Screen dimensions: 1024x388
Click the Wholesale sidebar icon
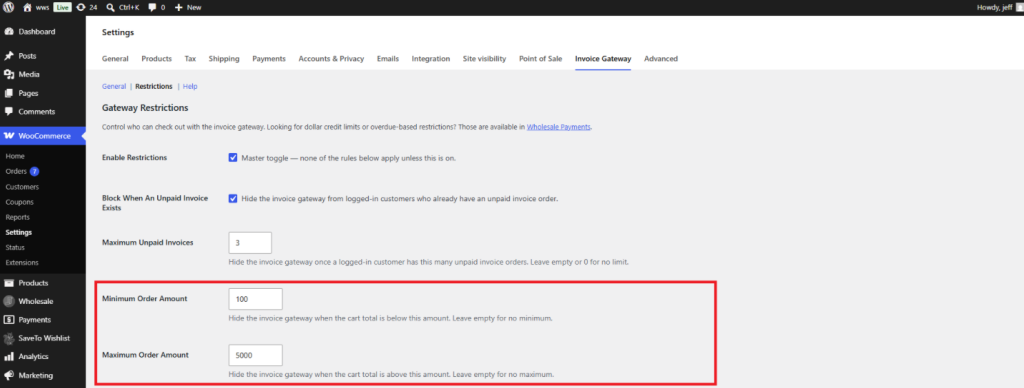9,301
